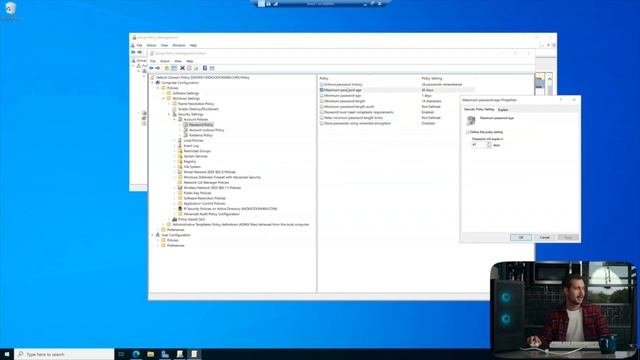Click the IP Security Policies node icon
The width and height of the screenshot is (640, 360).
point(180,209)
